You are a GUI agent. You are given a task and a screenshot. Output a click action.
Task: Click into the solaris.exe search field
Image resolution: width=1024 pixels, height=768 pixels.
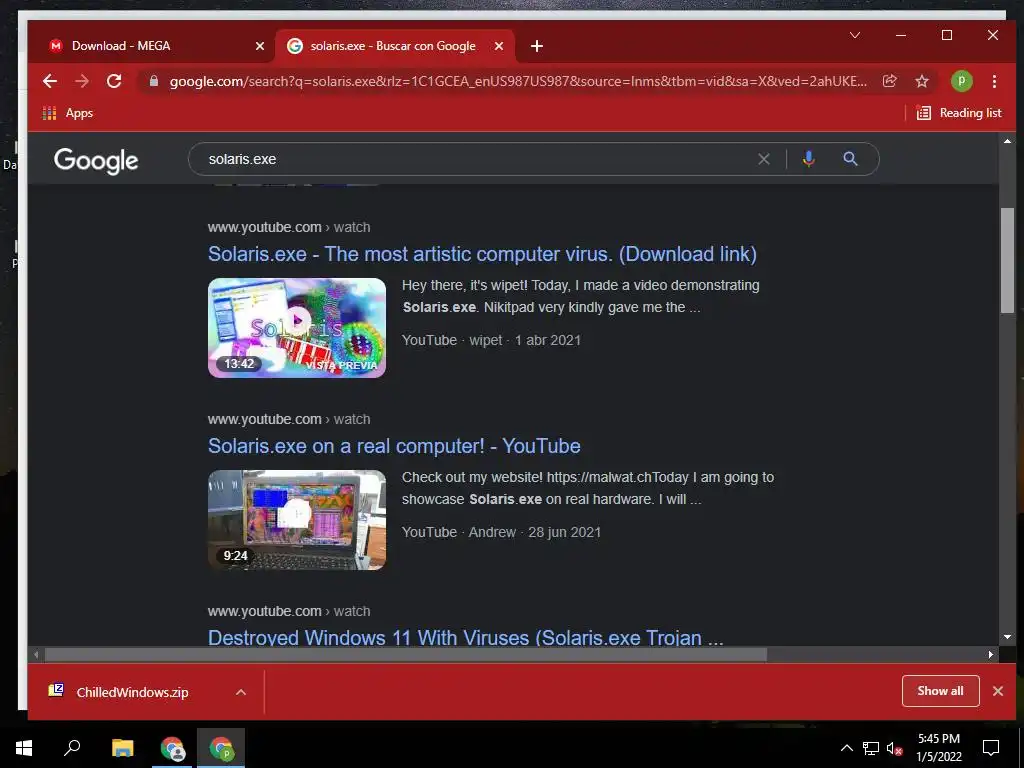click(477, 159)
